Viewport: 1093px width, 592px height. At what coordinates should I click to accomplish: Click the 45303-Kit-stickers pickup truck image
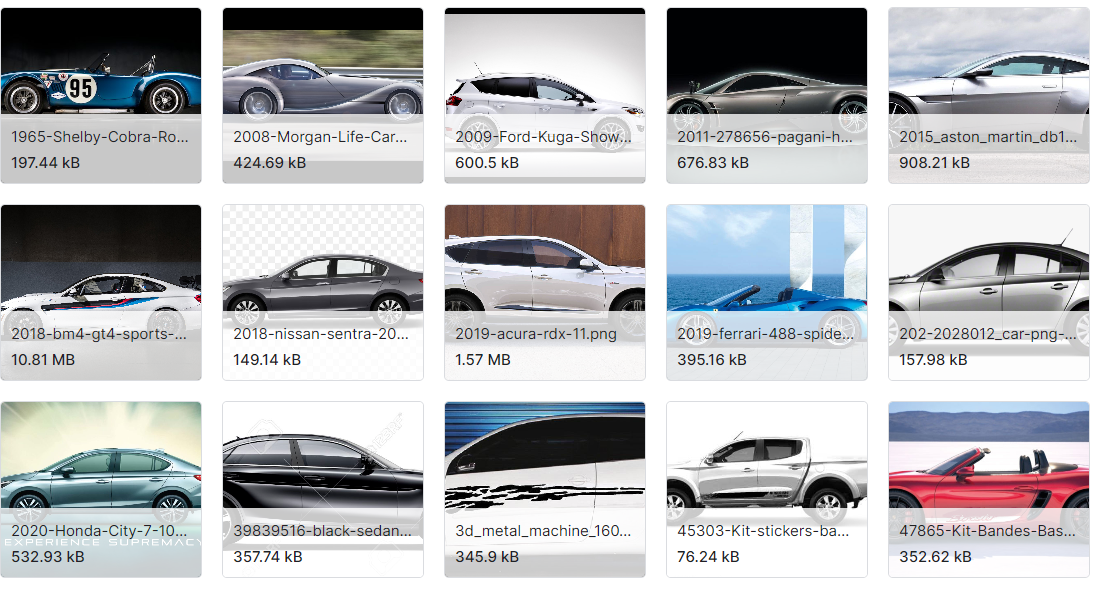[766, 460]
